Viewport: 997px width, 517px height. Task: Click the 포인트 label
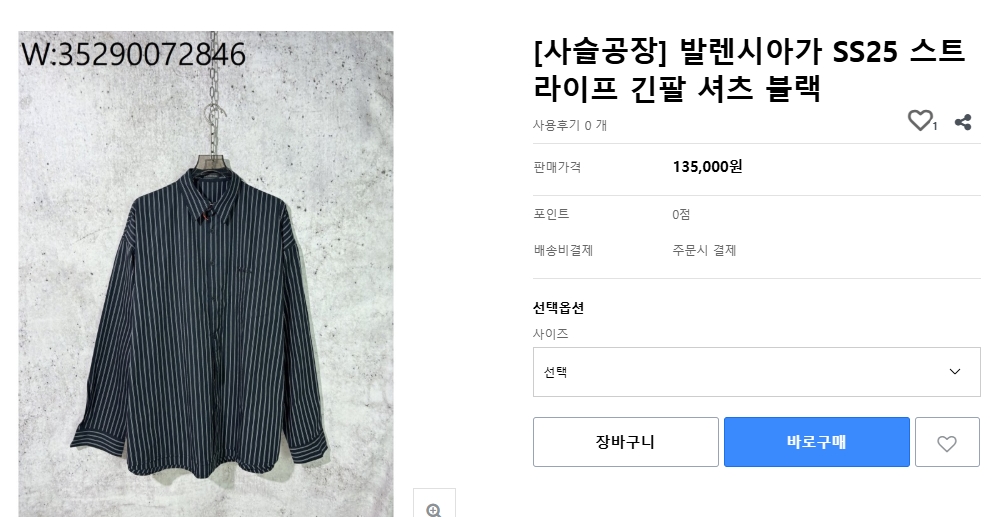click(x=551, y=214)
